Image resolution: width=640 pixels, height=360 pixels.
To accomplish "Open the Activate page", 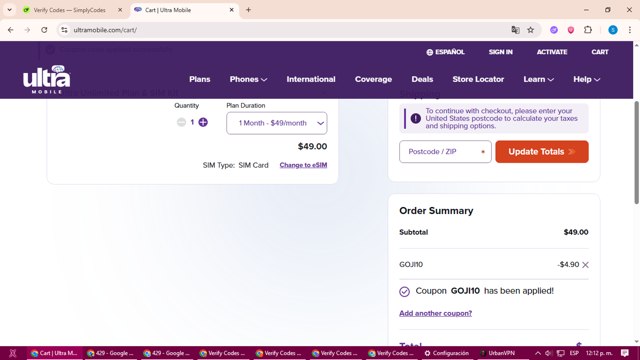I will (552, 52).
